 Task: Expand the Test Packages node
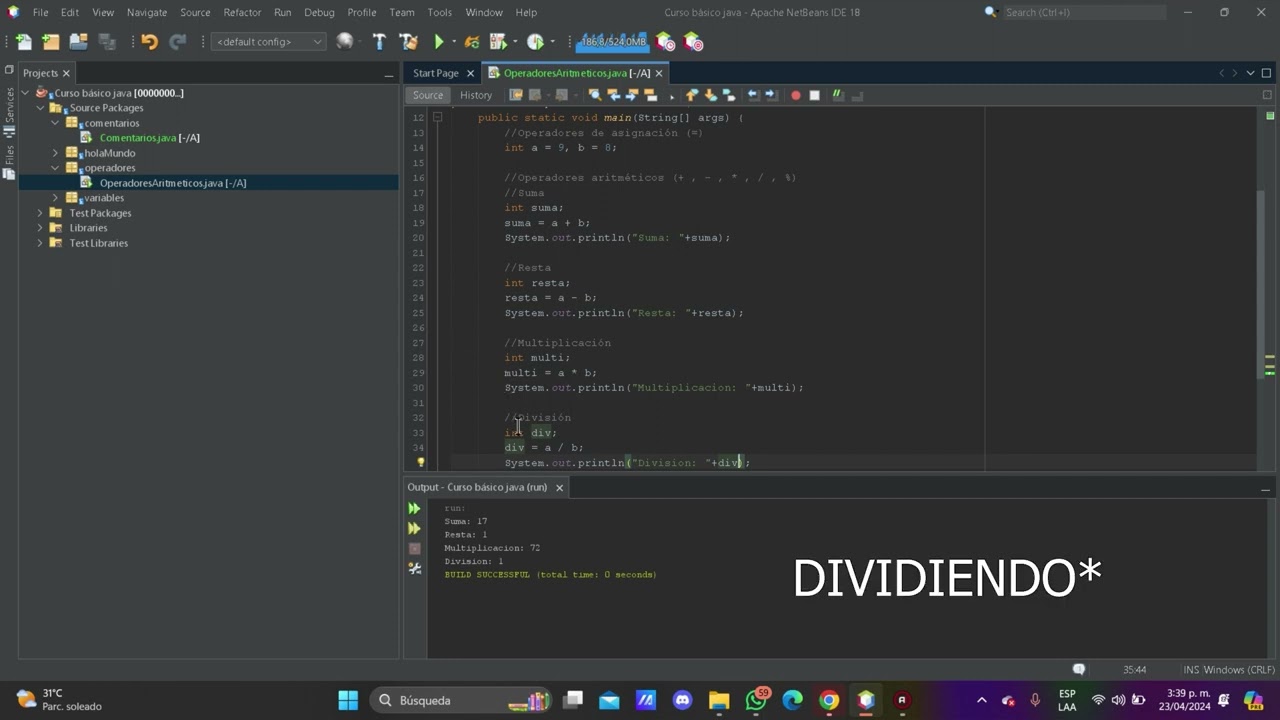click(40, 213)
